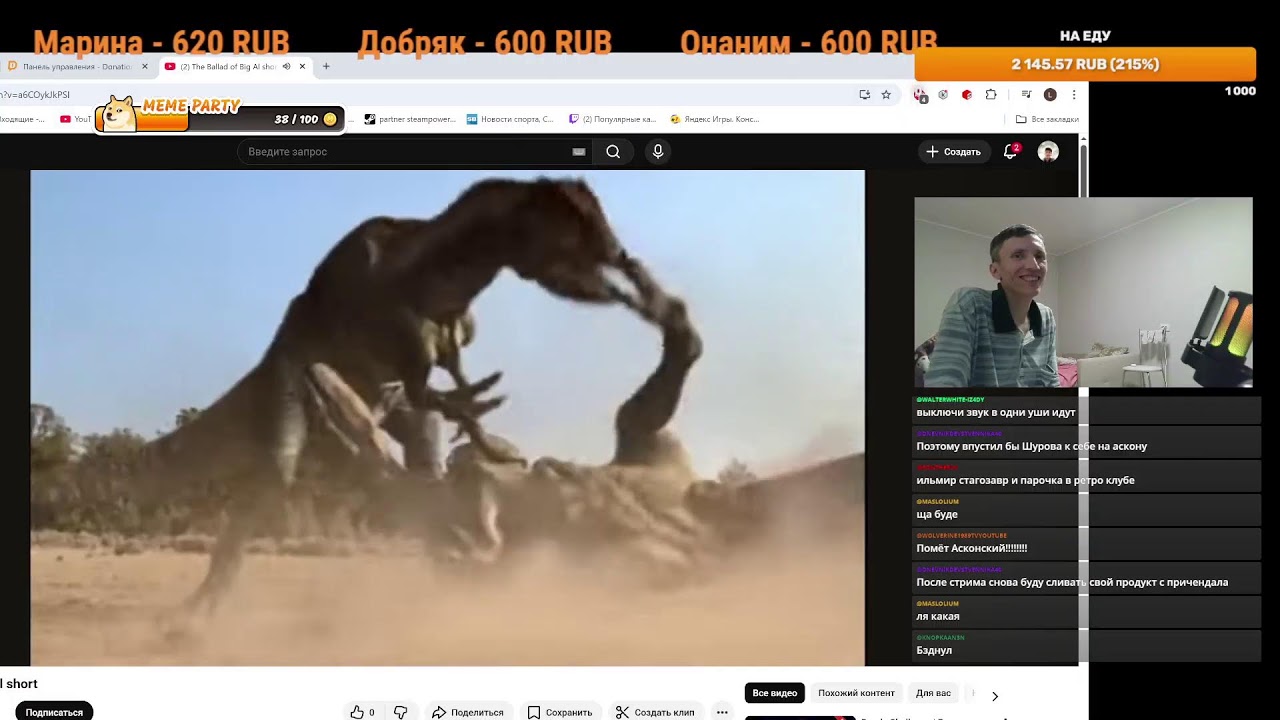Click chat message about ильмир стагозавр
This screenshot has width=1280, height=720.
(x=1025, y=480)
